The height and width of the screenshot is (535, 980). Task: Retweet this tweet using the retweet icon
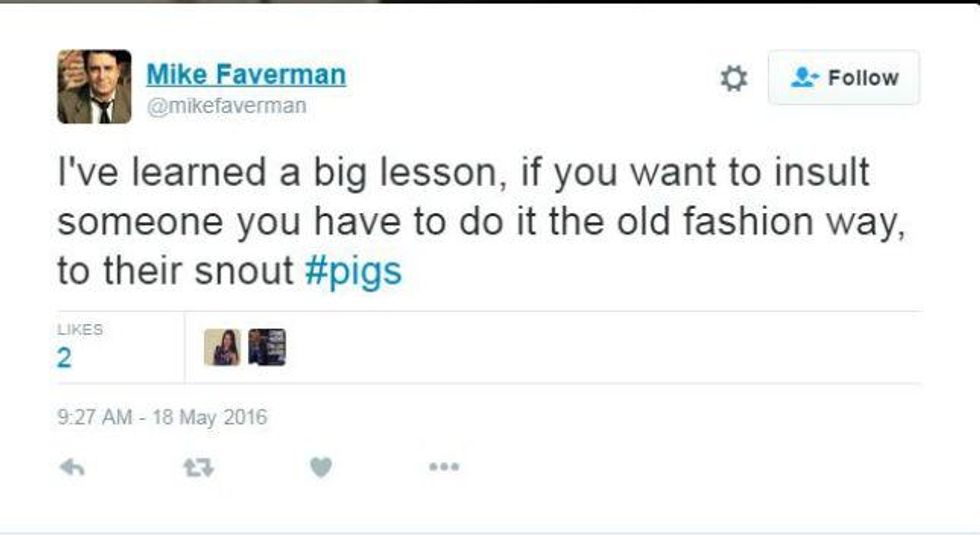pyautogui.click(x=198, y=467)
